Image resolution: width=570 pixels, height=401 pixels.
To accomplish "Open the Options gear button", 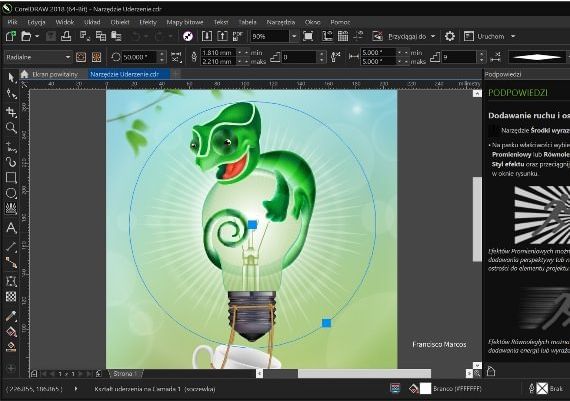I will [450, 36].
